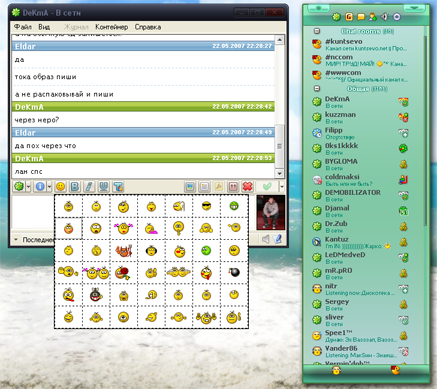Open dropdown arrow next to blue info icon
This screenshot has height=389, width=437.
(49, 187)
